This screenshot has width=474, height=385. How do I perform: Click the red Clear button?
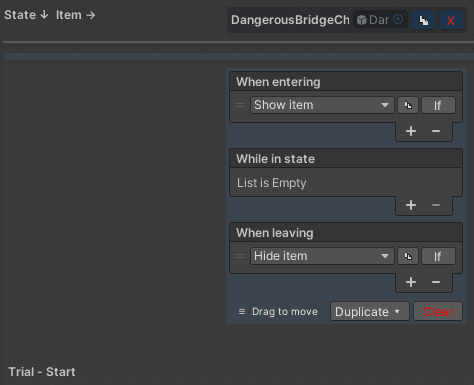click(x=438, y=311)
